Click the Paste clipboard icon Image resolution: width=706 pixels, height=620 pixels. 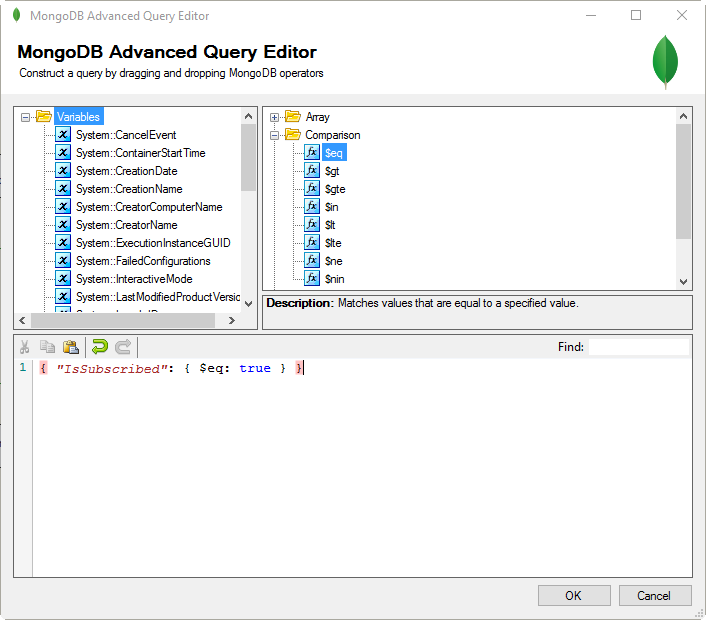tap(71, 347)
